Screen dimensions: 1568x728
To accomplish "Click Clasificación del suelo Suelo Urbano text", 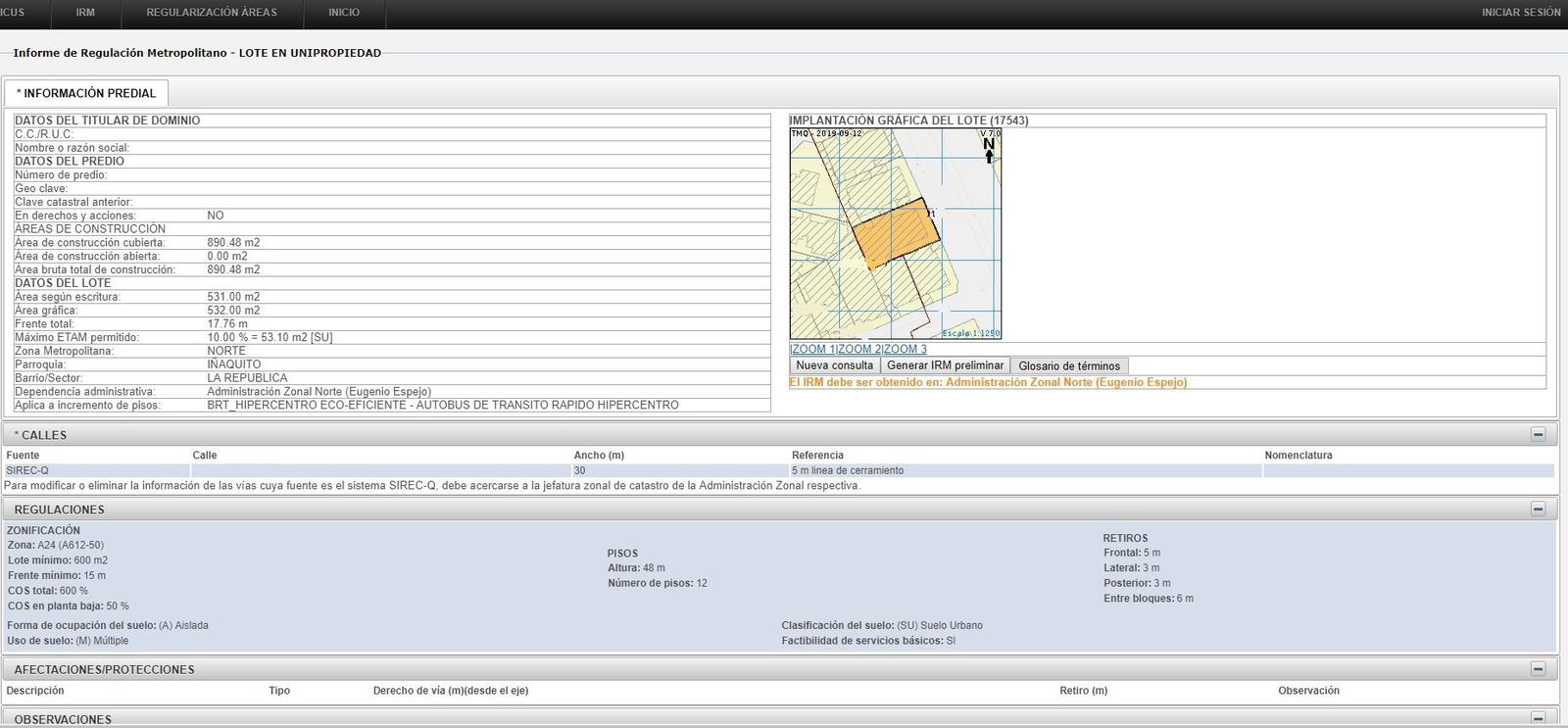I will [x=882, y=625].
